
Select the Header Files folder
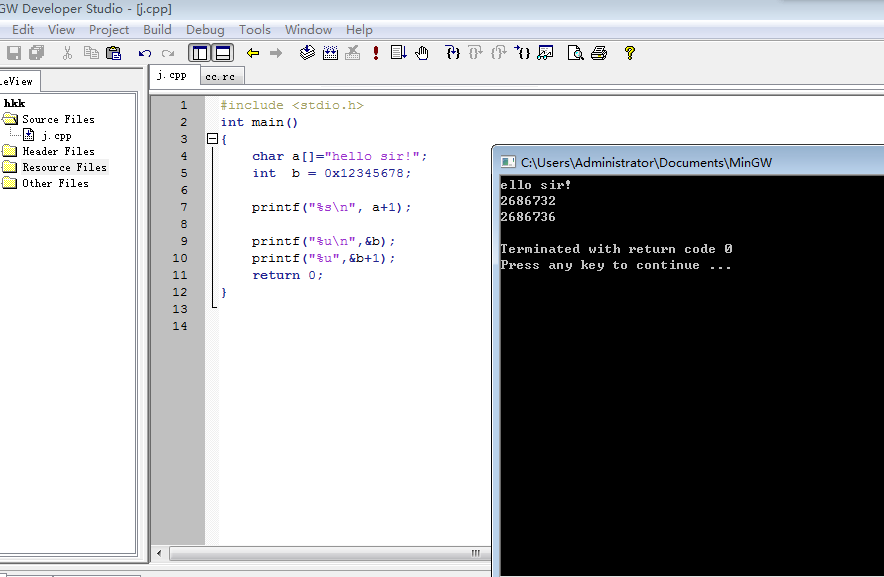pyautogui.click(x=58, y=151)
